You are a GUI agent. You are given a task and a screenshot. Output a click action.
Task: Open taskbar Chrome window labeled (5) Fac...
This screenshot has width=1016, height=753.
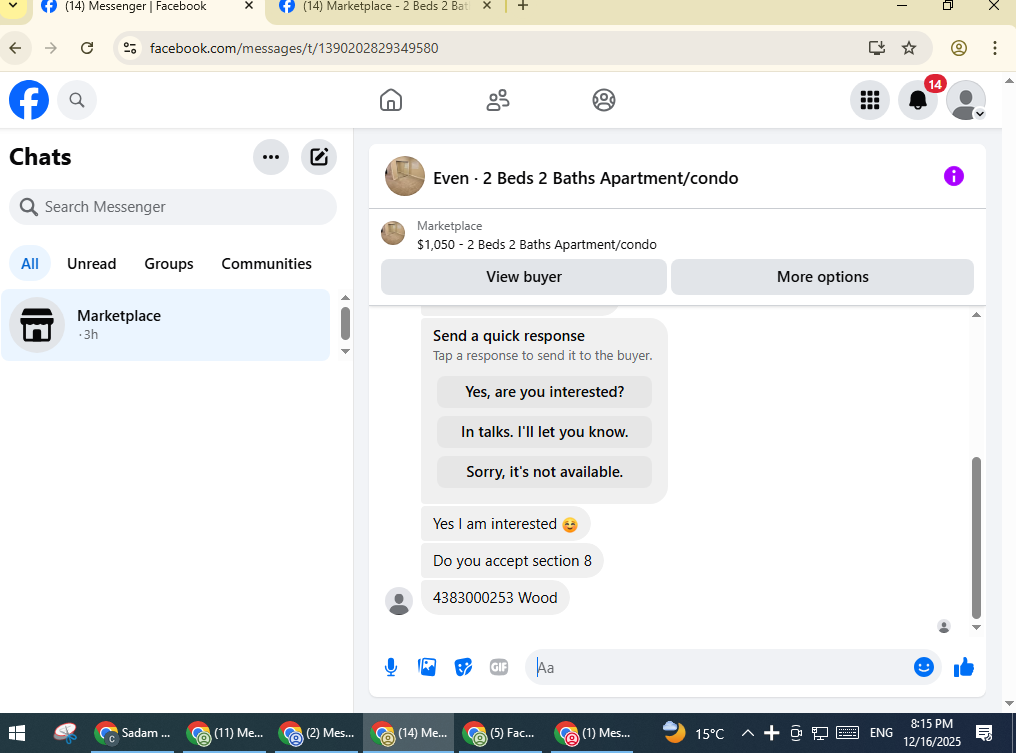[500, 733]
